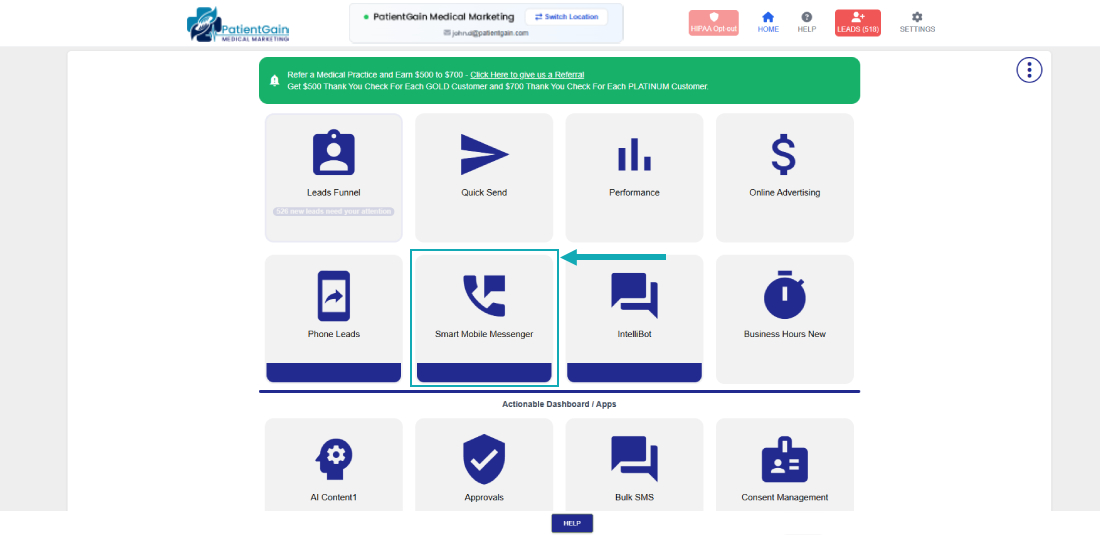Viewport: 1100px width, 535px height.
Task: Open SETTINGS in top navigation
Action: click(917, 22)
